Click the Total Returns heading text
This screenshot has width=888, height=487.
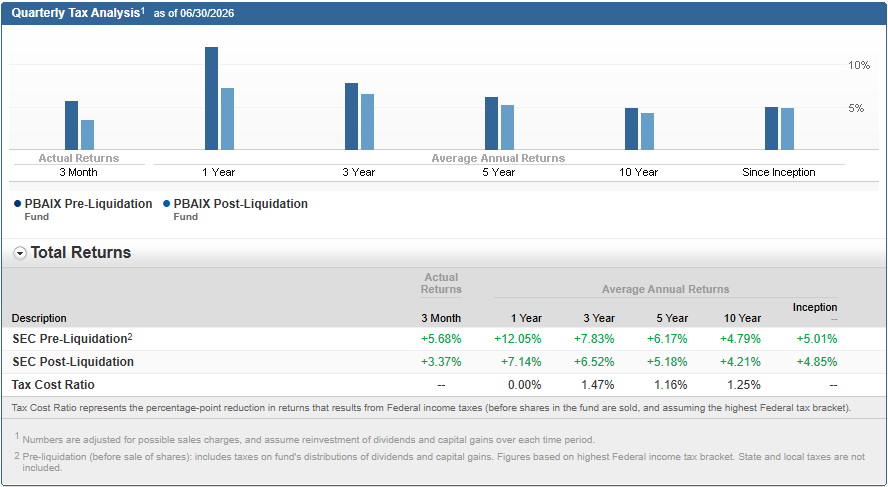coord(81,253)
